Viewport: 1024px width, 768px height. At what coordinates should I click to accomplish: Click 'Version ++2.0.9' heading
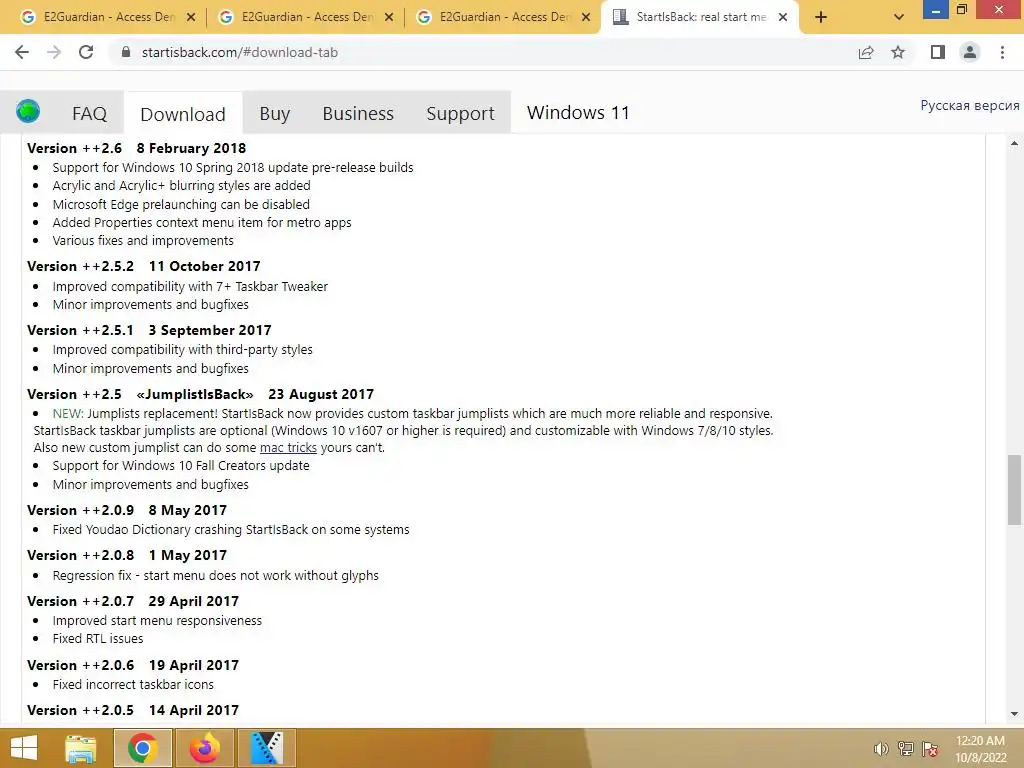coord(80,511)
